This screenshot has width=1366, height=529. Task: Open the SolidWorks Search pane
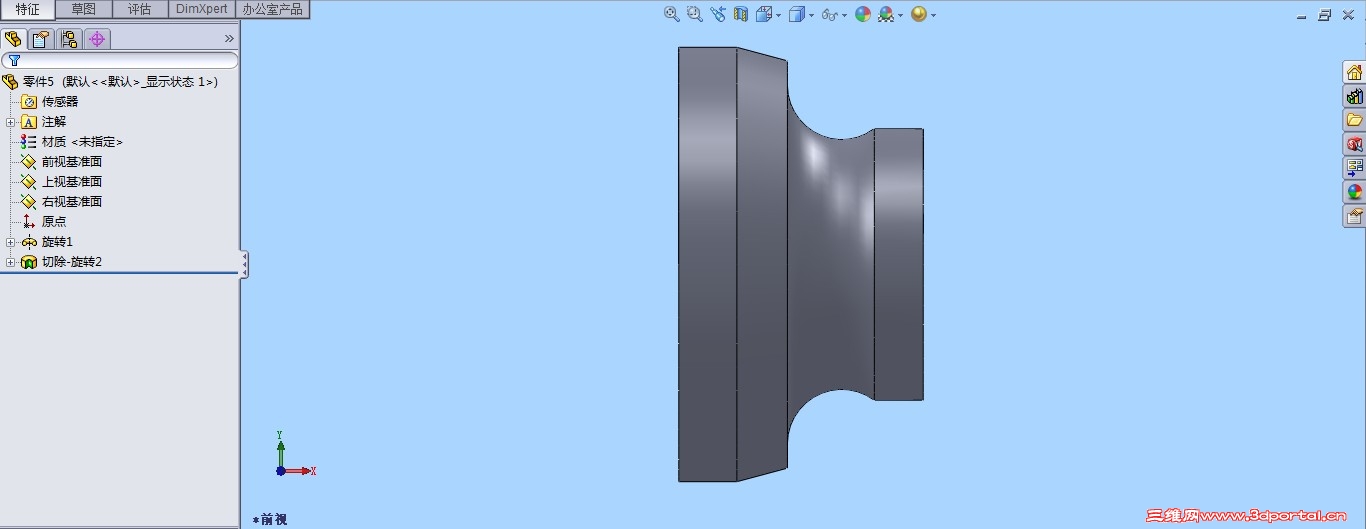pyautogui.click(x=1354, y=144)
